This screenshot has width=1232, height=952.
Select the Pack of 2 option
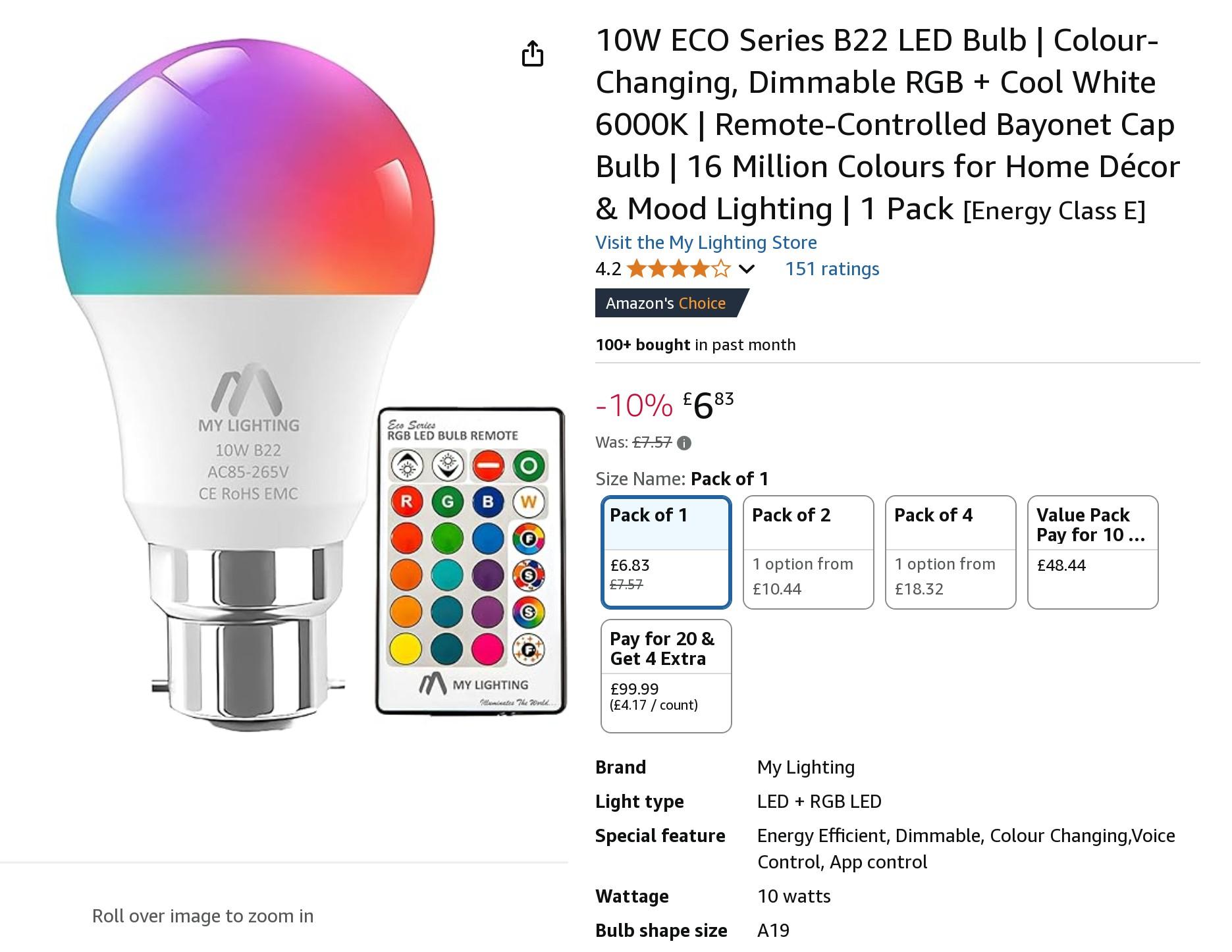[808, 552]
